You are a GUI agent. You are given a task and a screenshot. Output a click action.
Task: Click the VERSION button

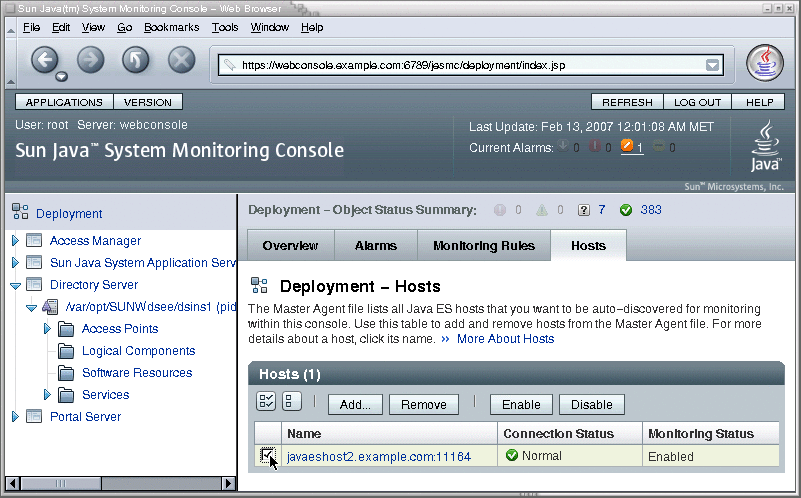click(x=148, y=102)
